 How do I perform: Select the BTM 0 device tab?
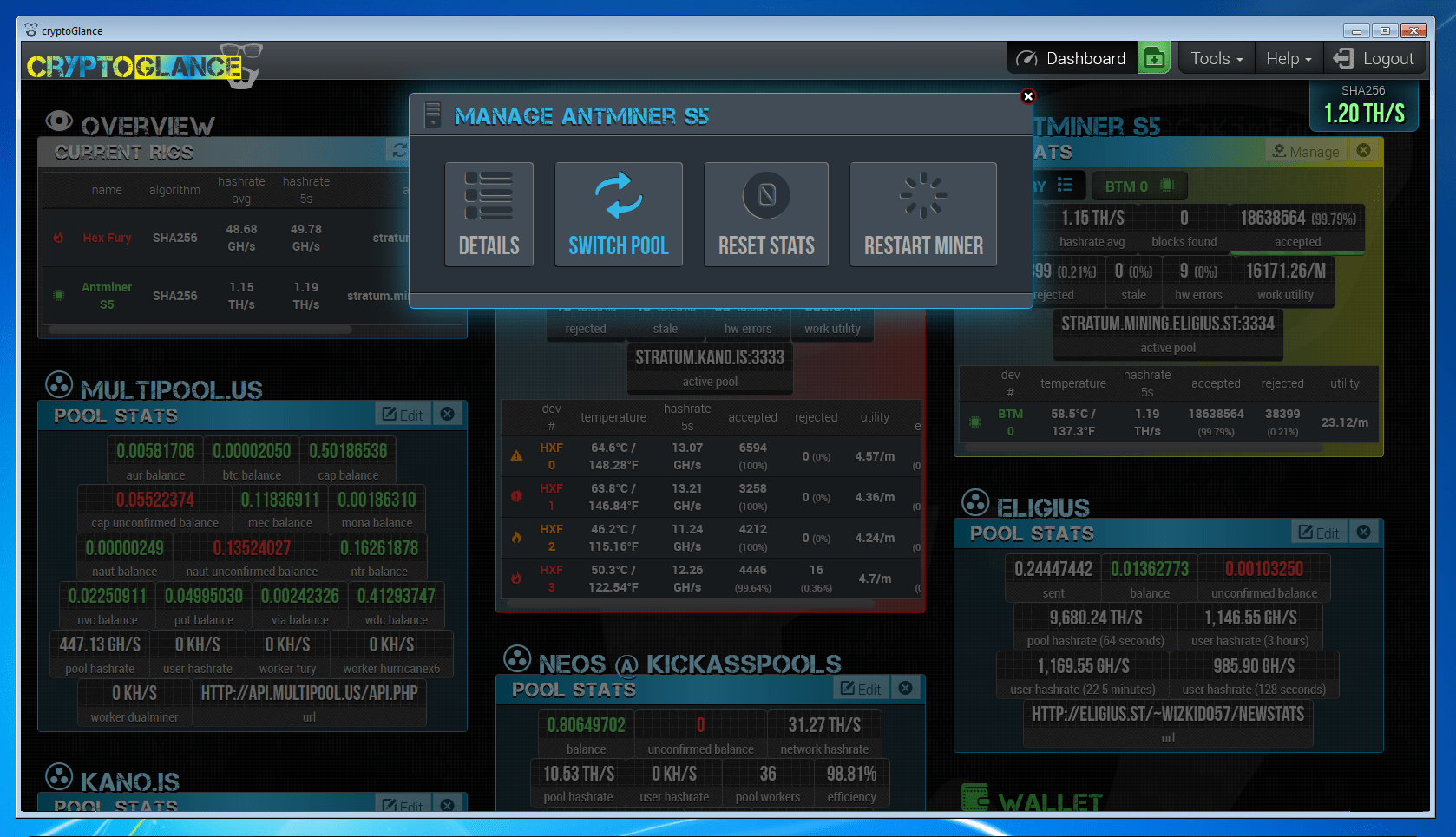pos(1139,186)
